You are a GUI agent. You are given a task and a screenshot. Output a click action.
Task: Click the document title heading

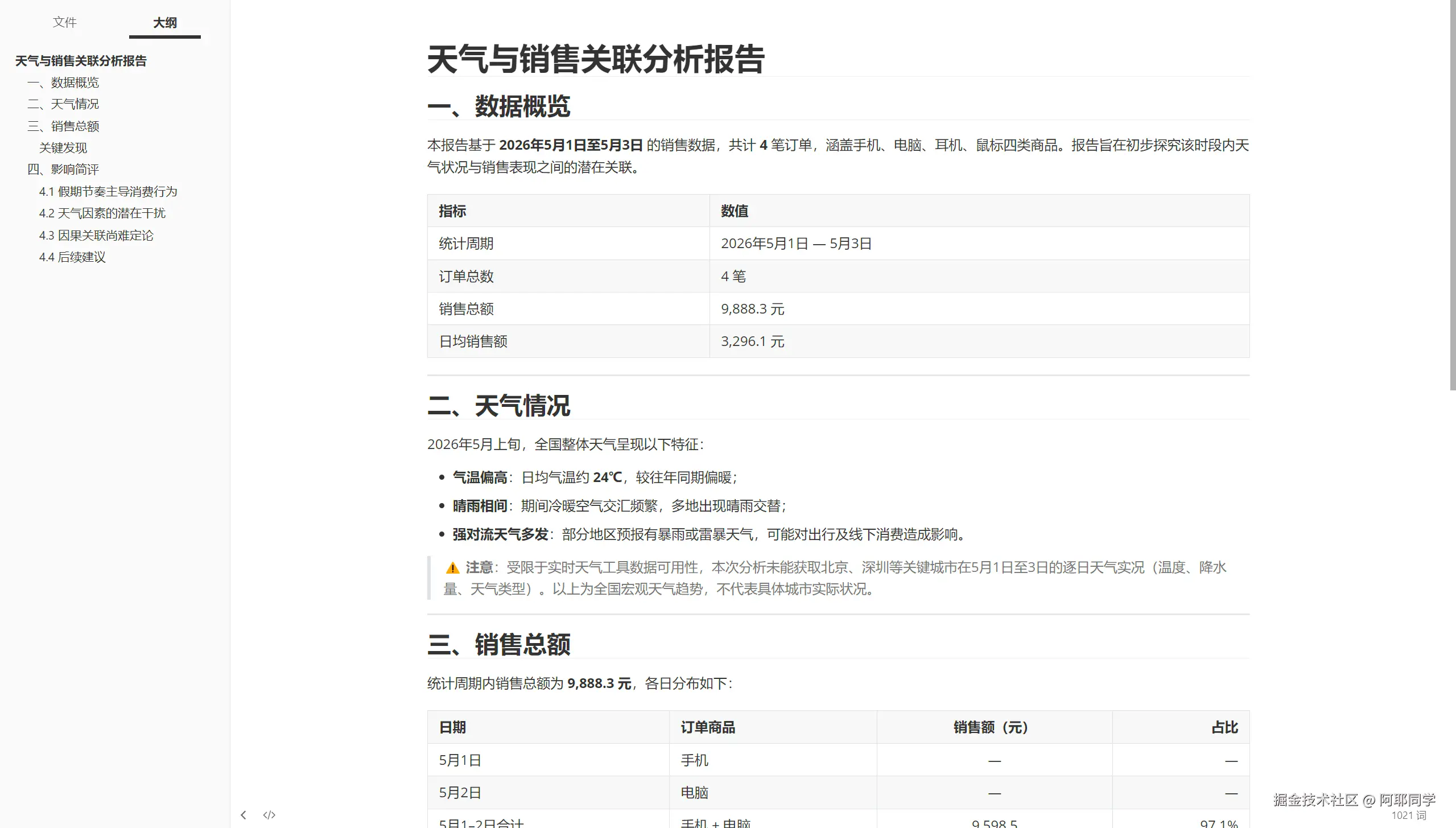pyautogui.click(x=596, y=59)
